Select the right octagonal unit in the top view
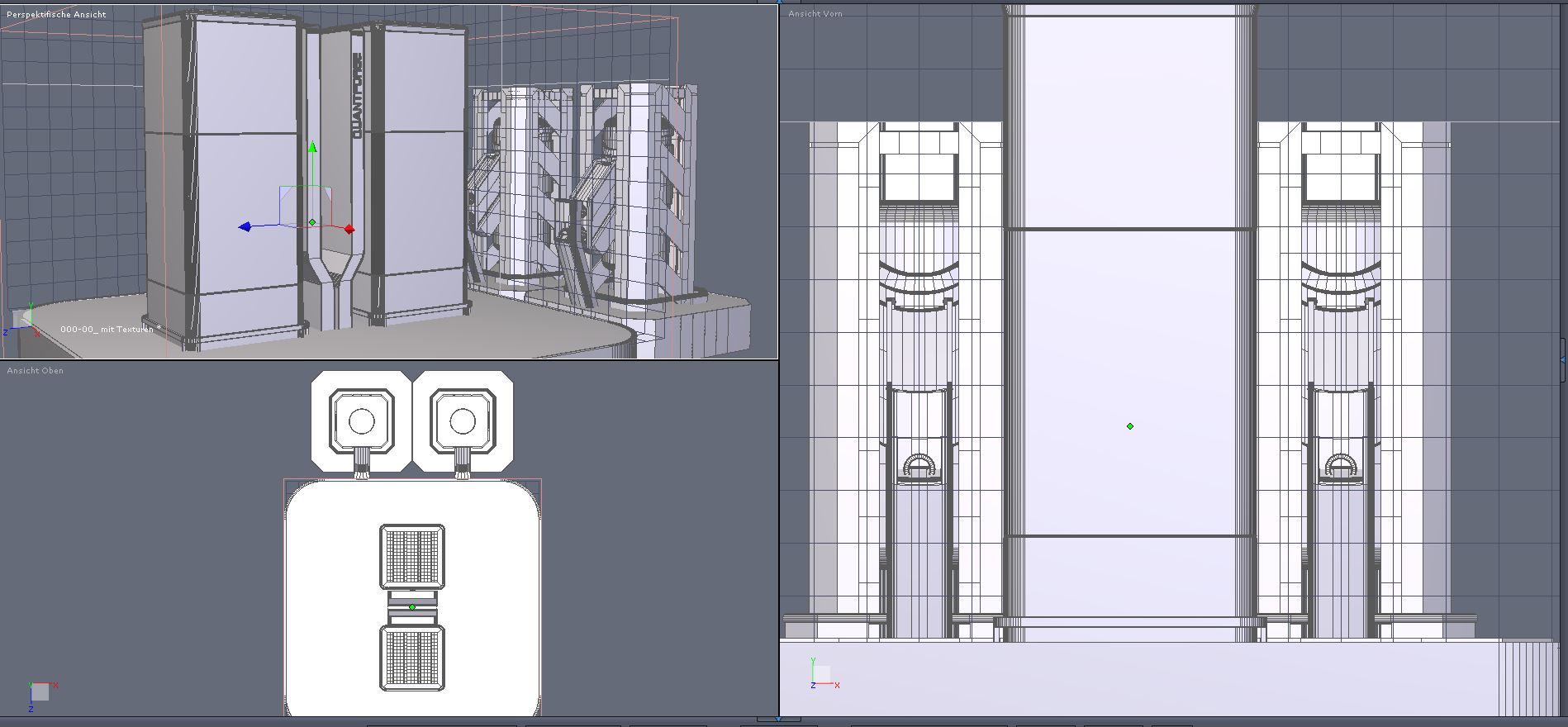Image resolution: width=1568 pixels, height=727 pixels. click(x=463, y=422)
